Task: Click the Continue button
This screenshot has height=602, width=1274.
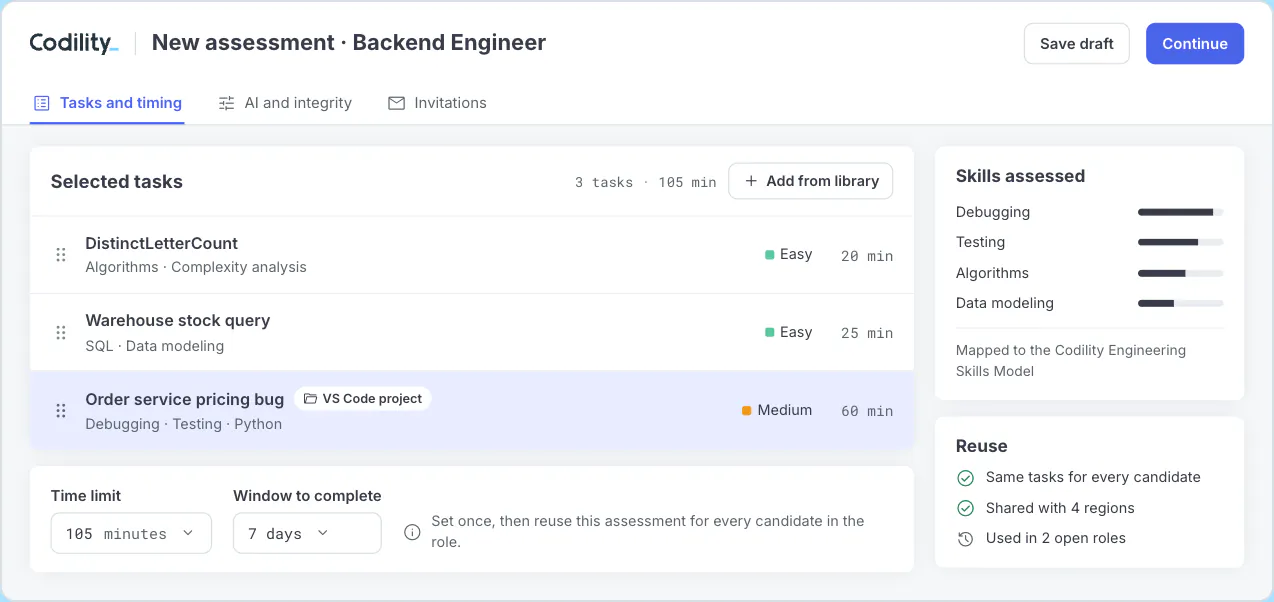Action: point(1195,44)
